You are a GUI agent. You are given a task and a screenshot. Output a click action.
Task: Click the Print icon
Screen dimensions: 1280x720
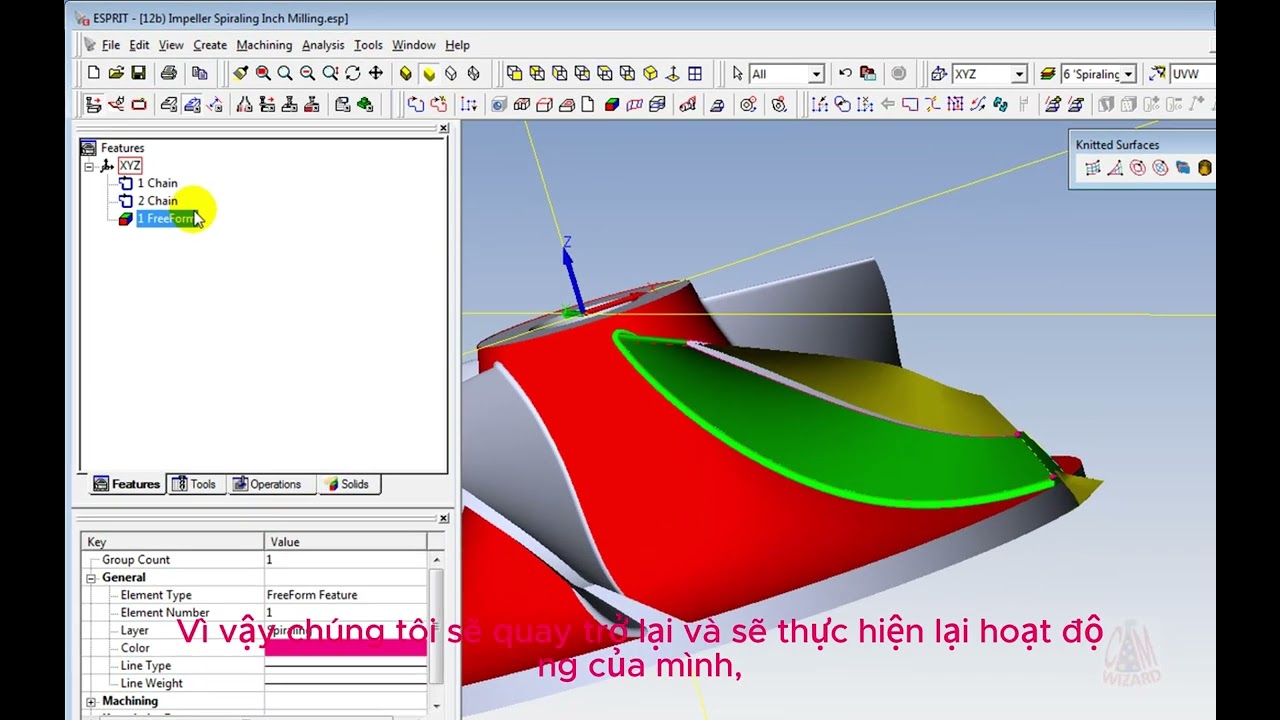169,73
